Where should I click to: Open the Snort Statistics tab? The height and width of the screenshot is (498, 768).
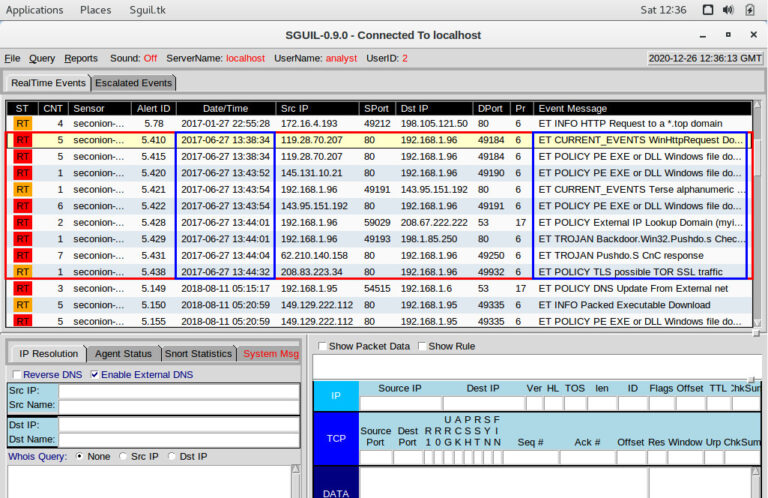pos(198,354)
